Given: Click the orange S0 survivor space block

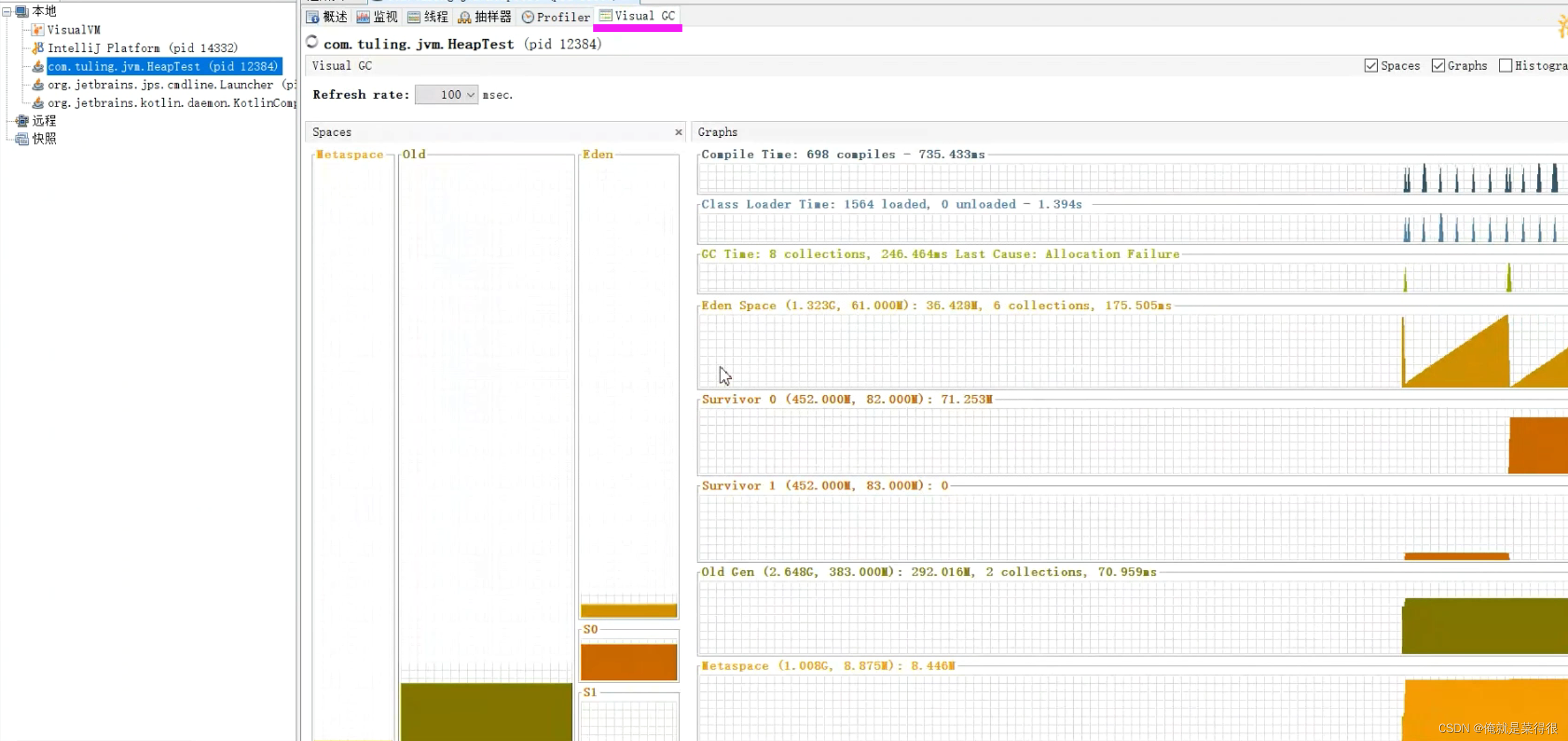Looking at the screenshot, I should [x=628, y=662].
